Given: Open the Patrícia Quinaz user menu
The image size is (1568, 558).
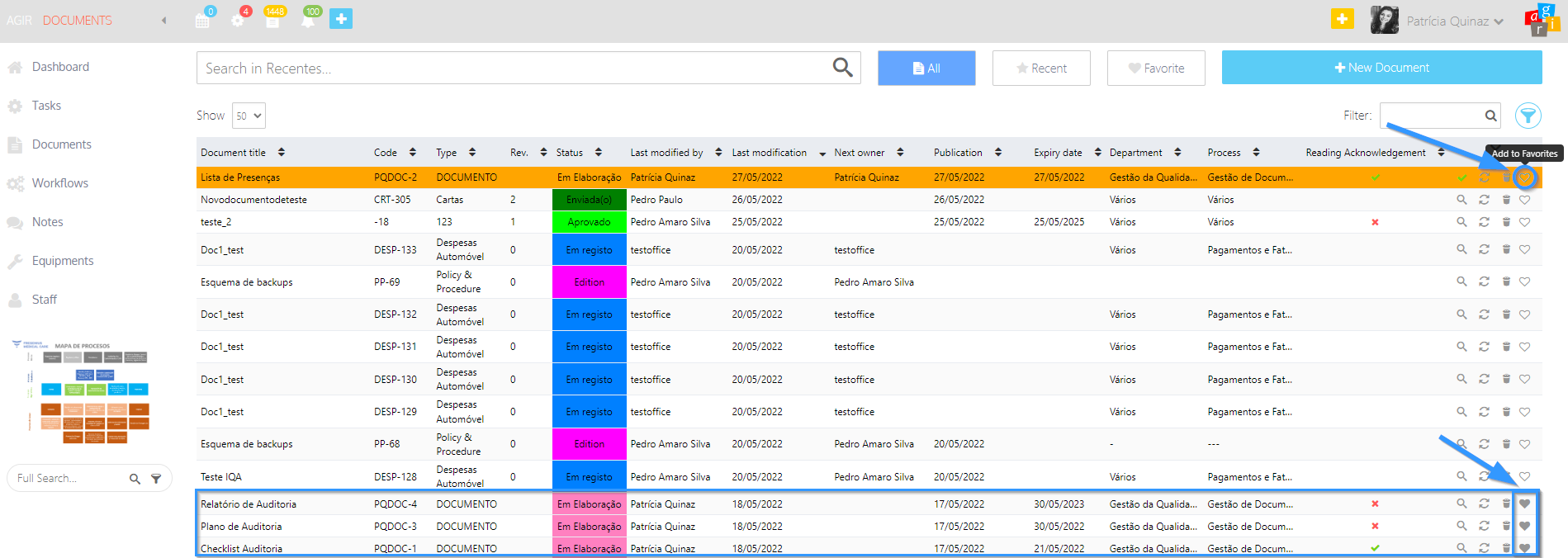Looking at the screenshot, I should (1454, 21).
